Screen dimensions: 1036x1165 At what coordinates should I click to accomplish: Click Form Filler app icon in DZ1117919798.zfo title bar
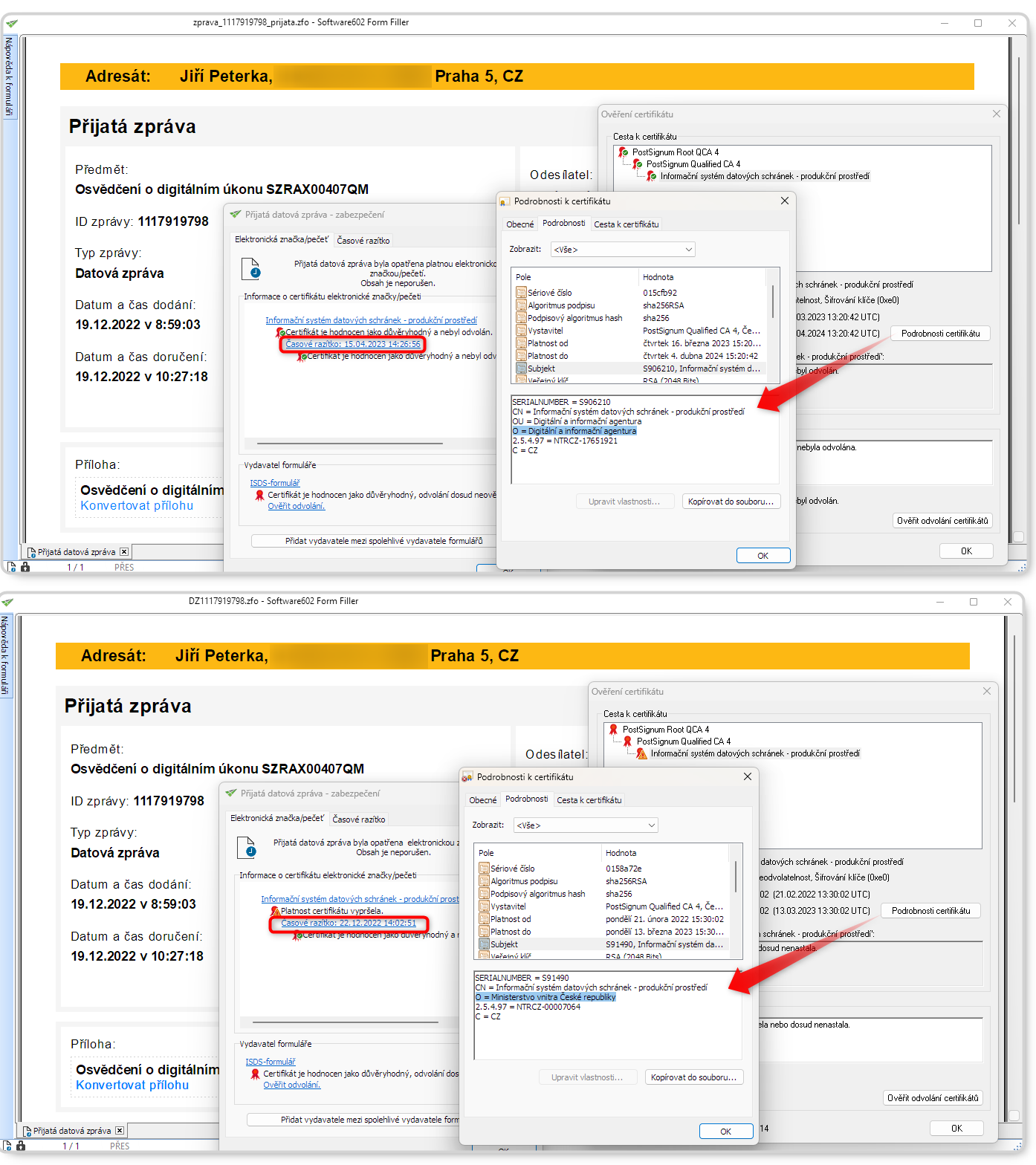coord(7,602)
